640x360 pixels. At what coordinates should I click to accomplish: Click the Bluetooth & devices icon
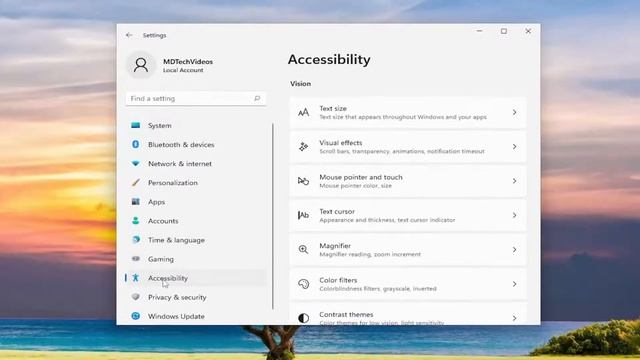coord(136,144)
